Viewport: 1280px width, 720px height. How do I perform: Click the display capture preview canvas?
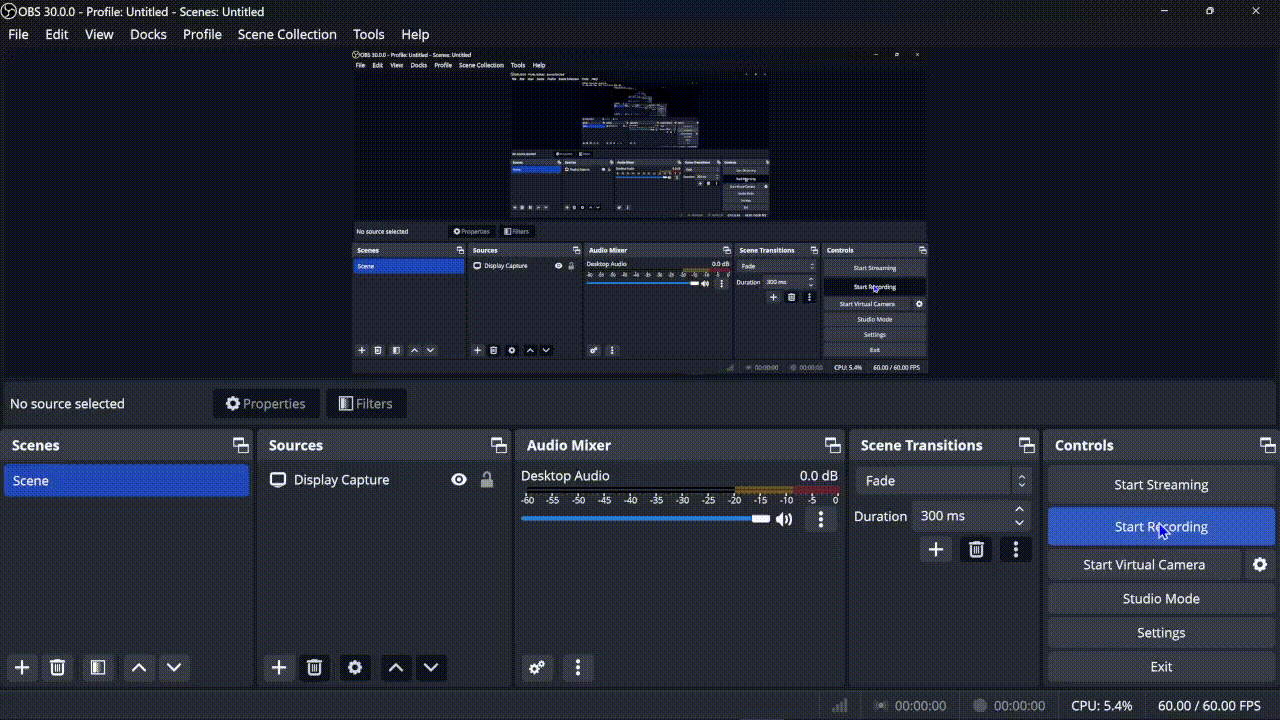point(640,212)
